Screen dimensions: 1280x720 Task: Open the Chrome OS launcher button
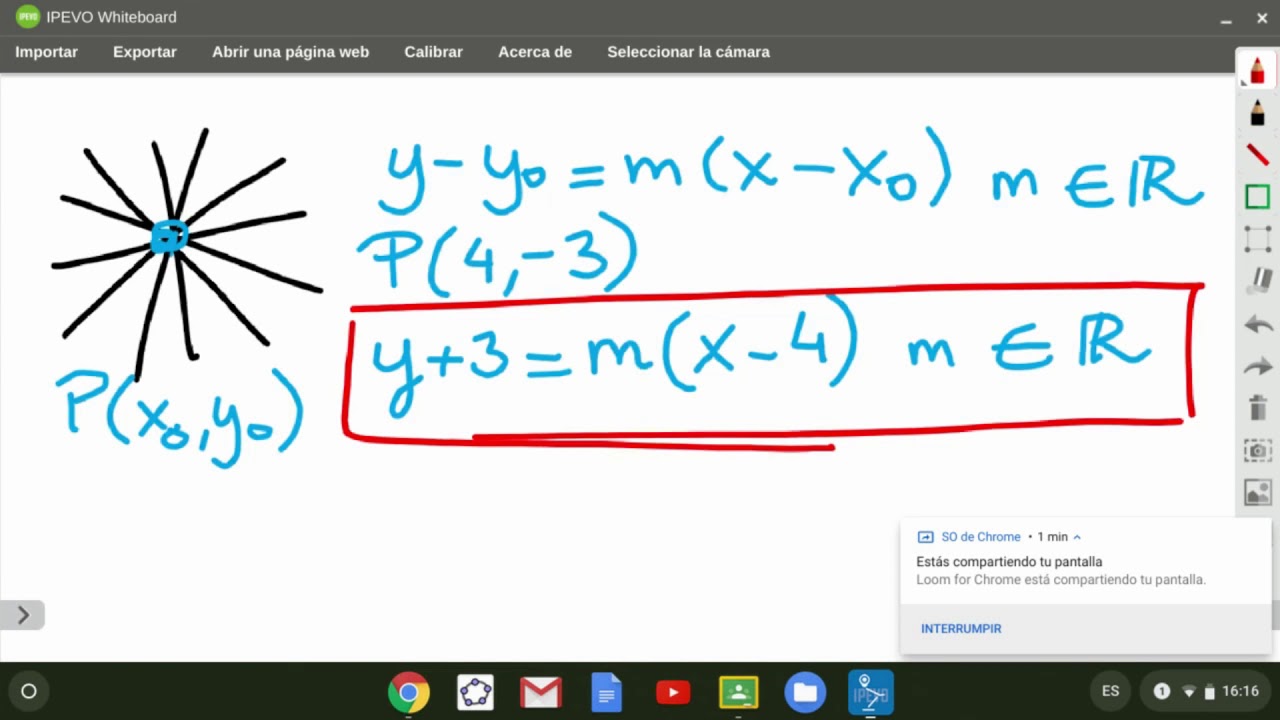(28, 691)
